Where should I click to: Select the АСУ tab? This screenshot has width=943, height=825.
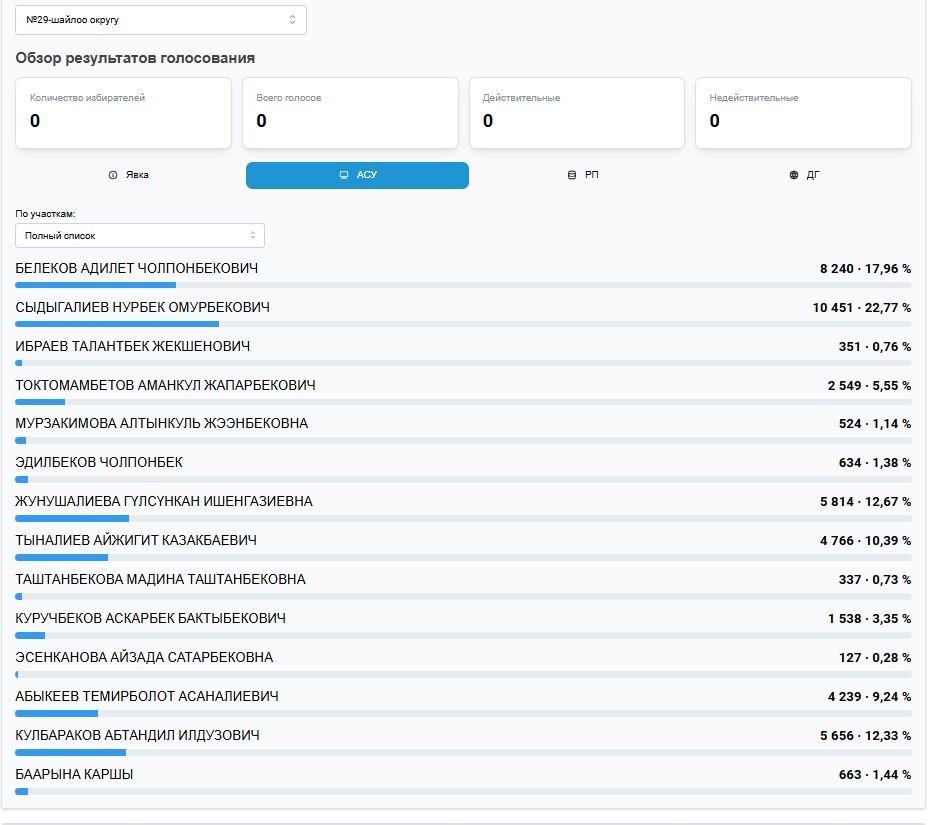357,175
